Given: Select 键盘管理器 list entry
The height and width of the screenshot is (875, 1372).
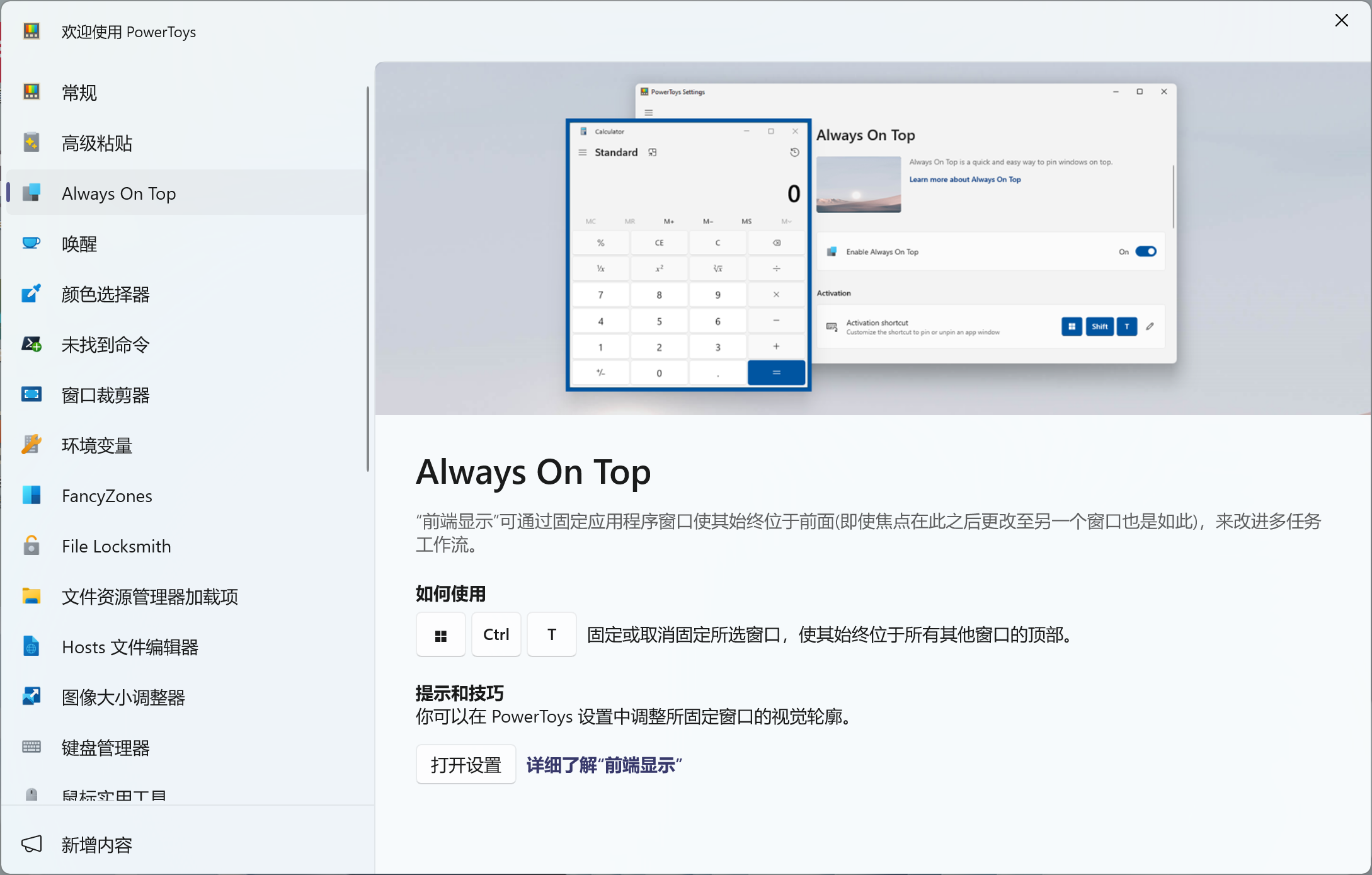Looking at the screenshot, I should coord(186,748).
